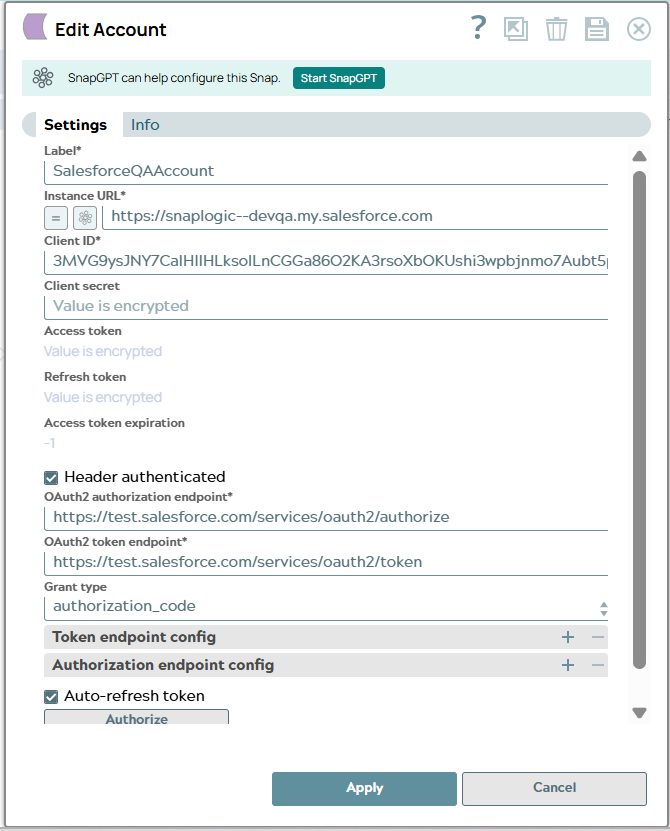Image resolution: width=670 pixels, height=831 pixels.
Task: Switch to the Settings tab
Action: pyautogui.click(x=75, y=125)
